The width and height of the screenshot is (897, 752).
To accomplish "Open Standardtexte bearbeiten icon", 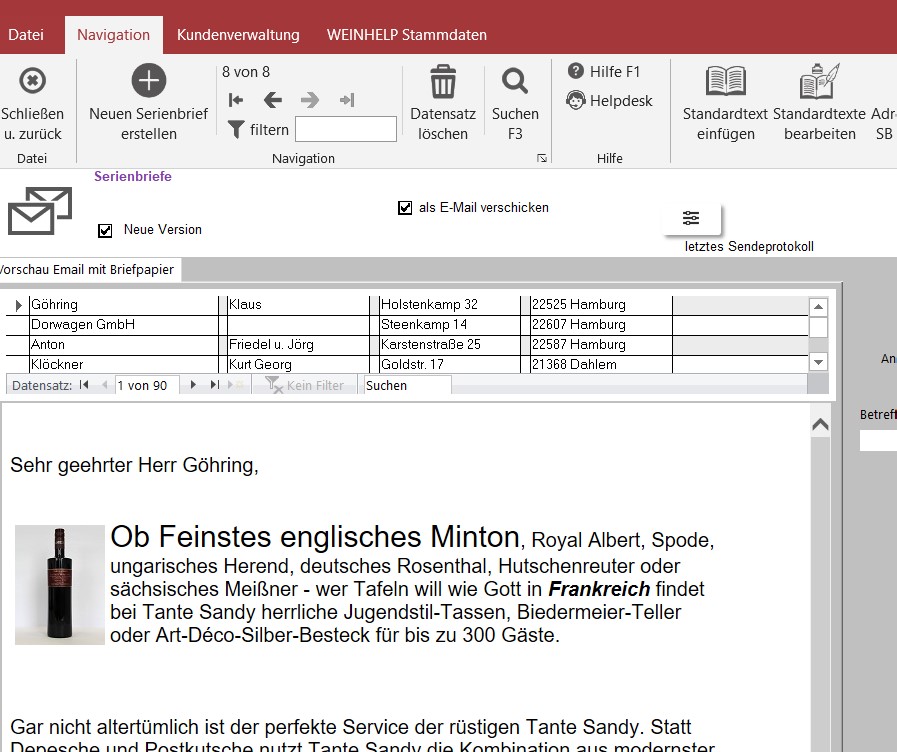I will point(819,81).
